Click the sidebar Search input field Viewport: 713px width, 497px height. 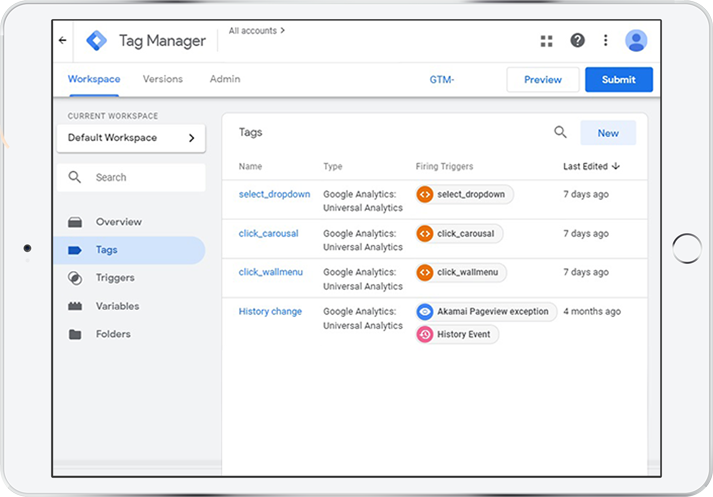tap(131, 177)
